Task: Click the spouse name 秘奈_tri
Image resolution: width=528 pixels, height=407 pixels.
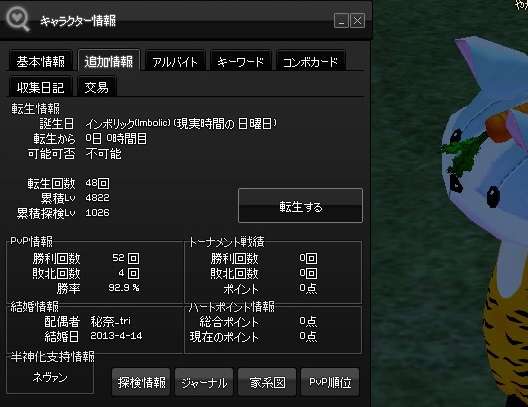Action: (110, 321)
